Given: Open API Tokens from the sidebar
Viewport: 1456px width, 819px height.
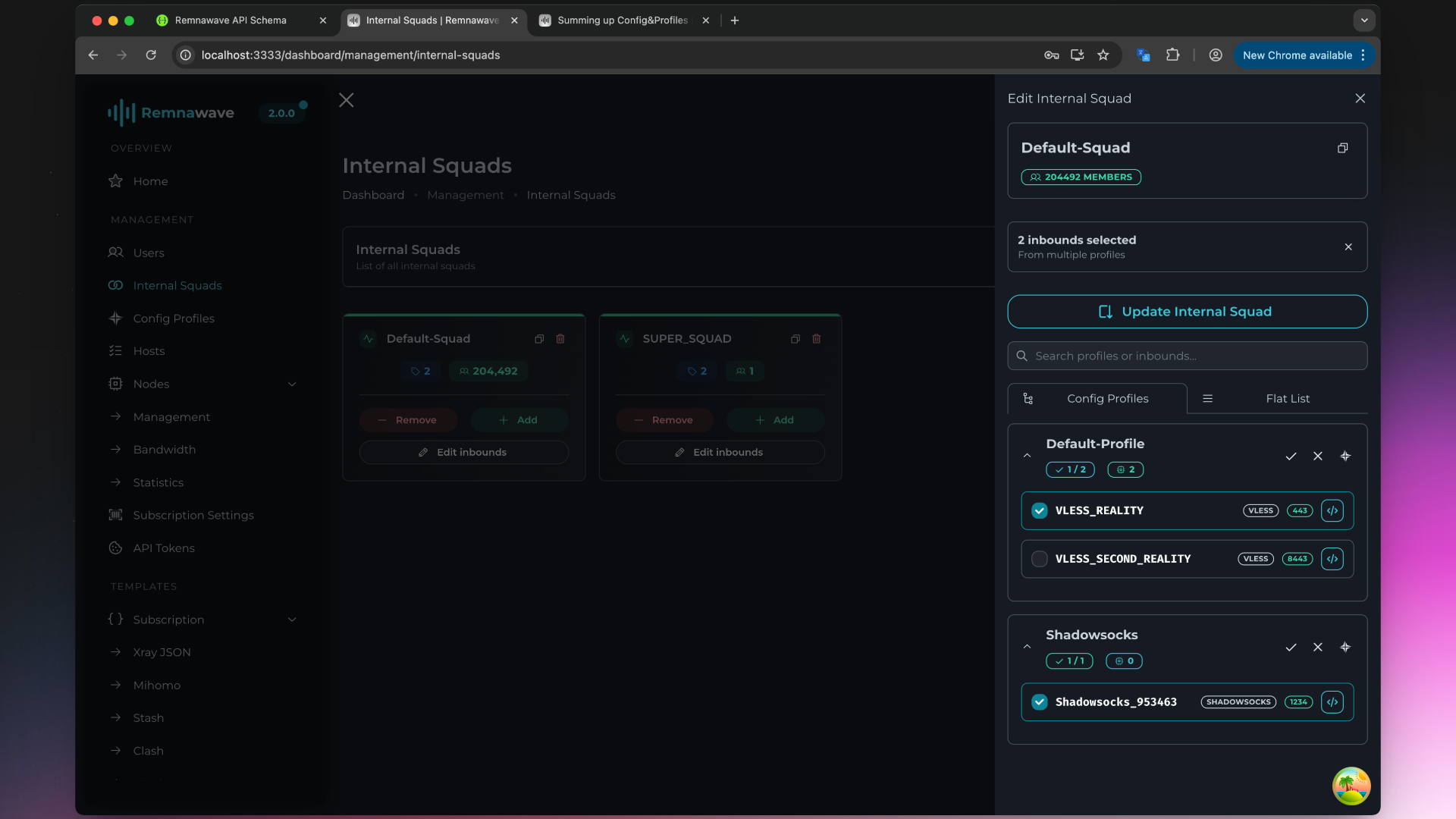Looking at the screenshot, I should click(163, 548).
